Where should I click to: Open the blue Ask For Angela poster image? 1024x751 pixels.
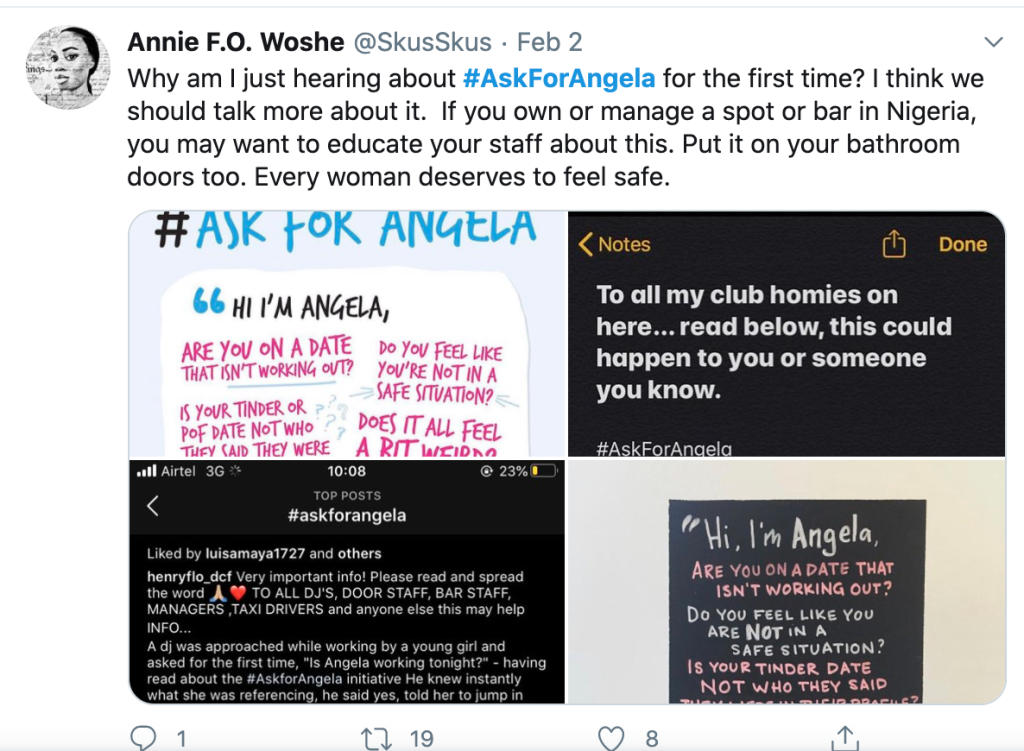(347, 334)
